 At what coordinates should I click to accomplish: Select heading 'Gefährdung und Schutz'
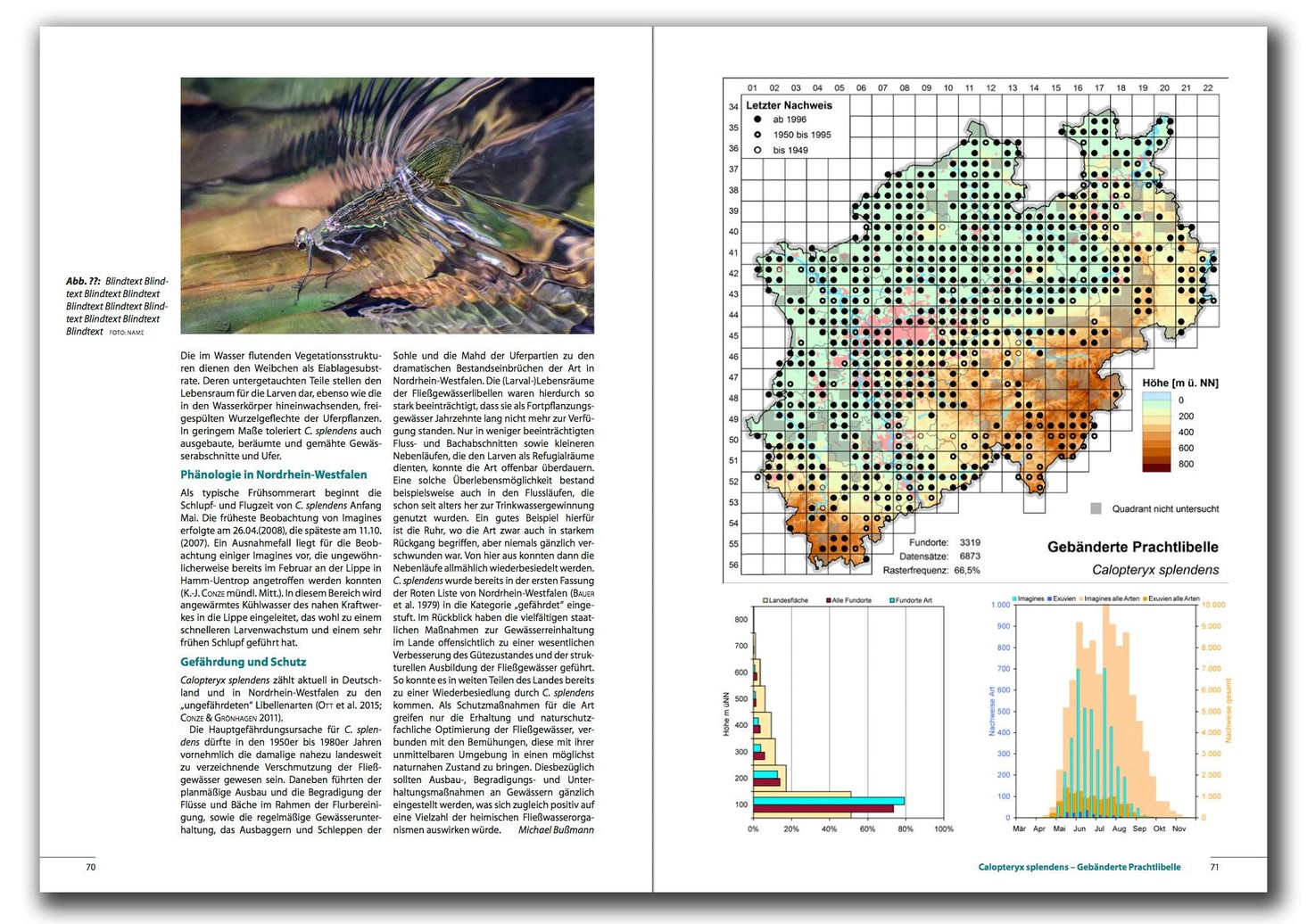[x=243, y=662]
